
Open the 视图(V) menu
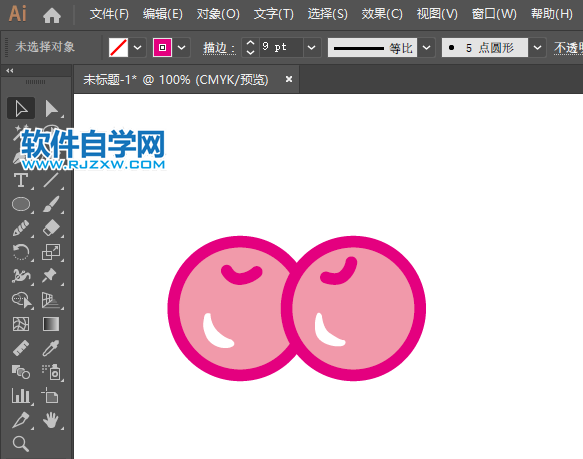click(x=437, y=14)
